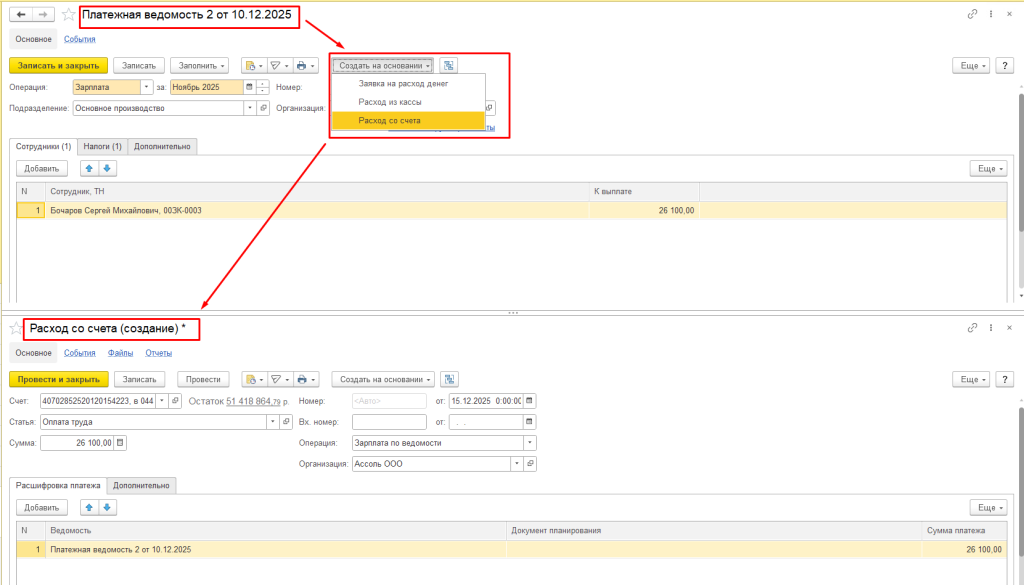
Task: Choose Расход со счета menu item
Action: tap(389, 120)
